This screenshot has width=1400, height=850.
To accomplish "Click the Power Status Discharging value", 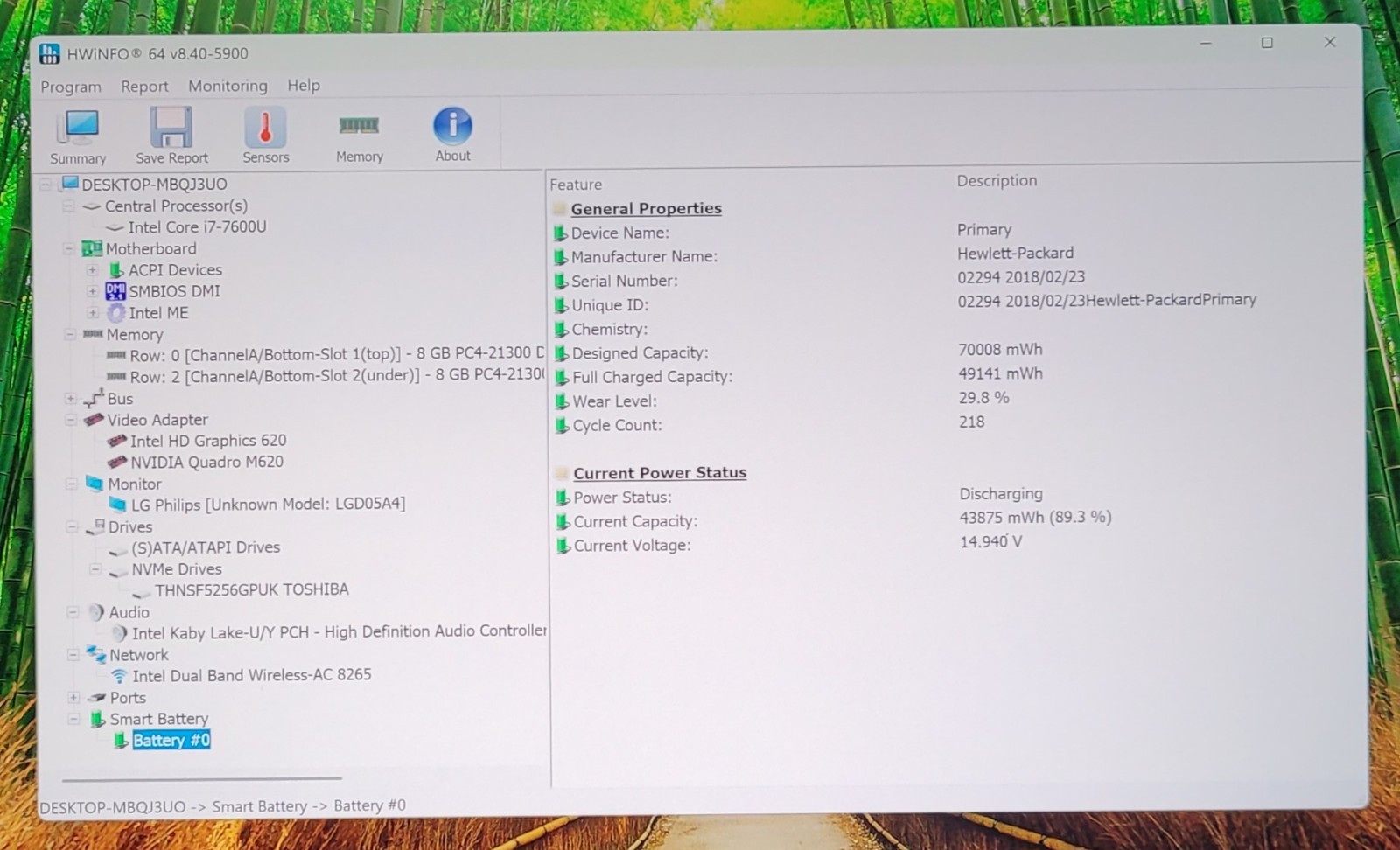I will [1001, 494].
